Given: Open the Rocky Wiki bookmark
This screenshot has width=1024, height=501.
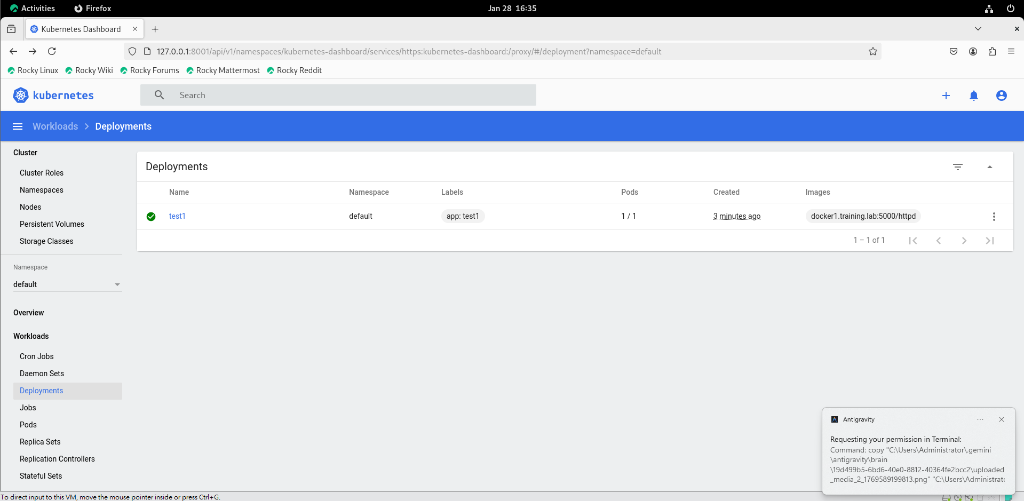Looking at the screenshot, I should point(89,70).
